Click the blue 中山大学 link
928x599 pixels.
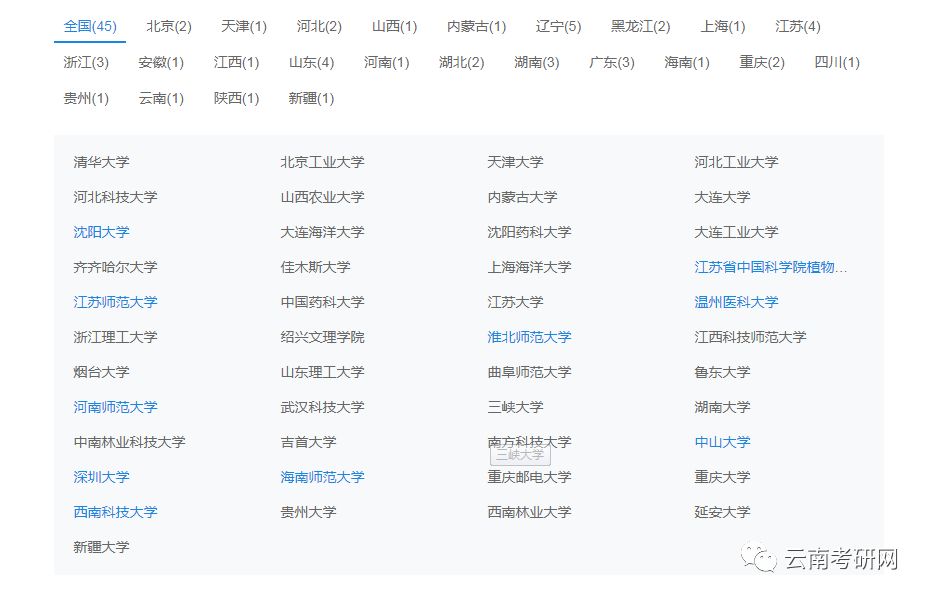pyautogui.click(x=722, y=442)
